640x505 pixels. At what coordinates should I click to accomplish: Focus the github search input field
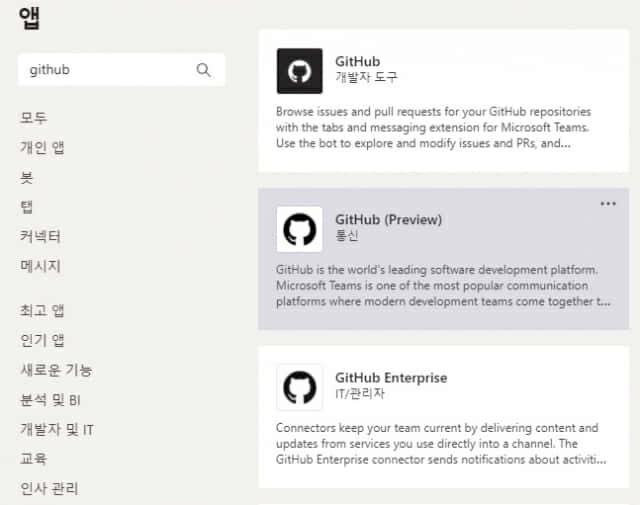tap(121, 70)
